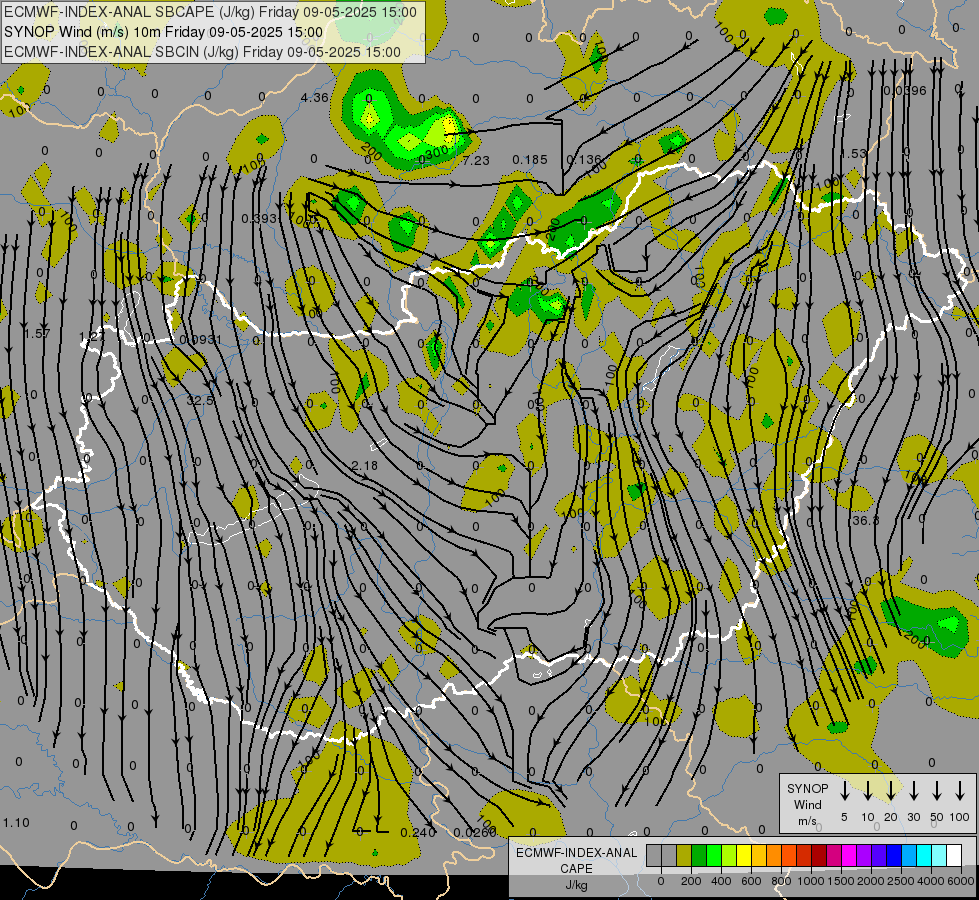Image resolution: width=979 pixels, height=900 pixels.
Task: Pick the red swatch left of 1000 tick
Action: click(804, 855)
